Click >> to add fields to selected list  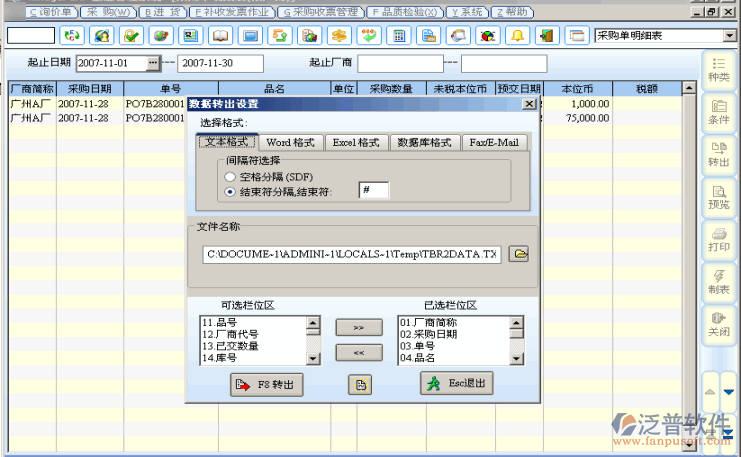click(x=358, y=327)
